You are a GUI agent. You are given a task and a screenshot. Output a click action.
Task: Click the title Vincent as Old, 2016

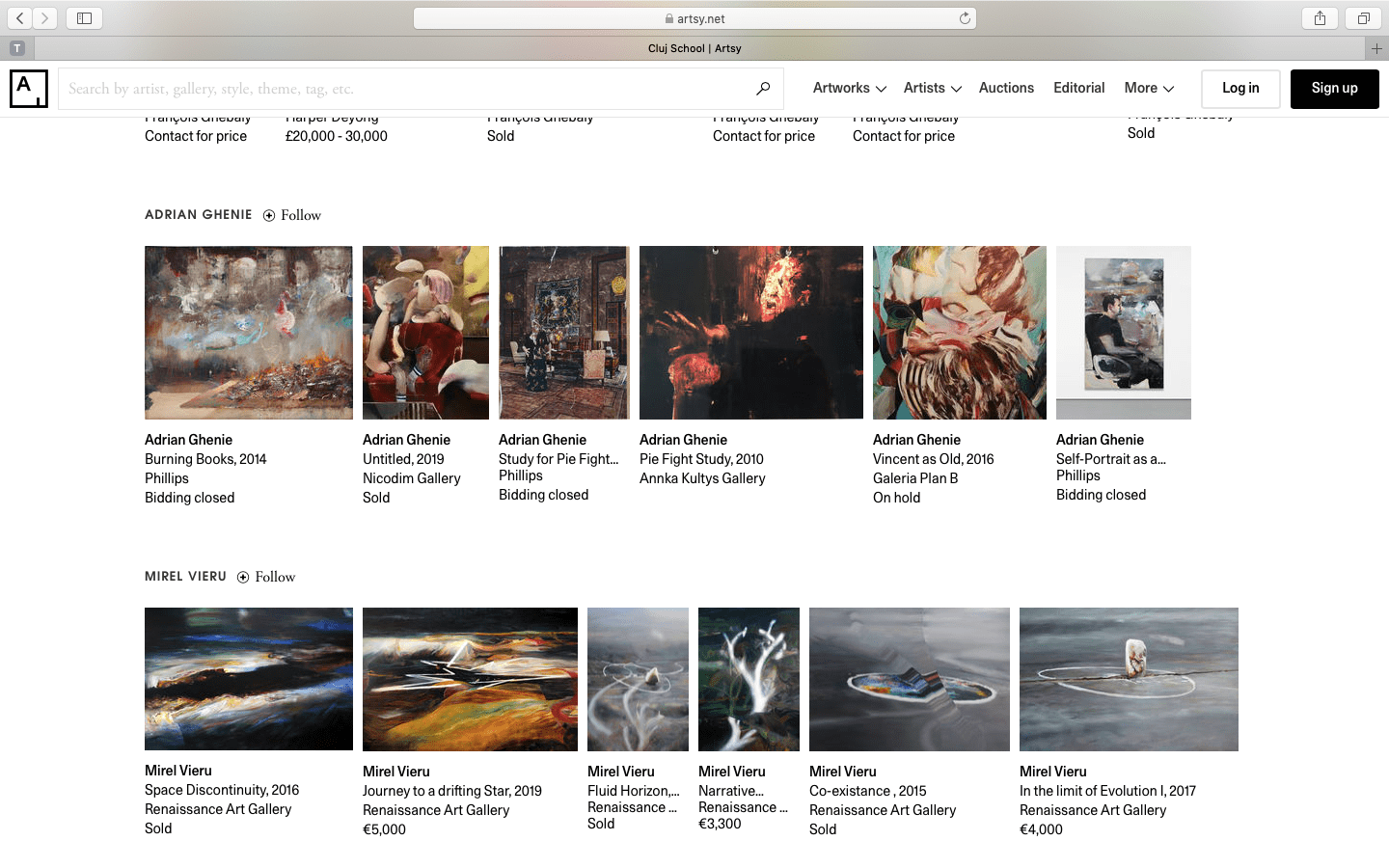point(933,459)
